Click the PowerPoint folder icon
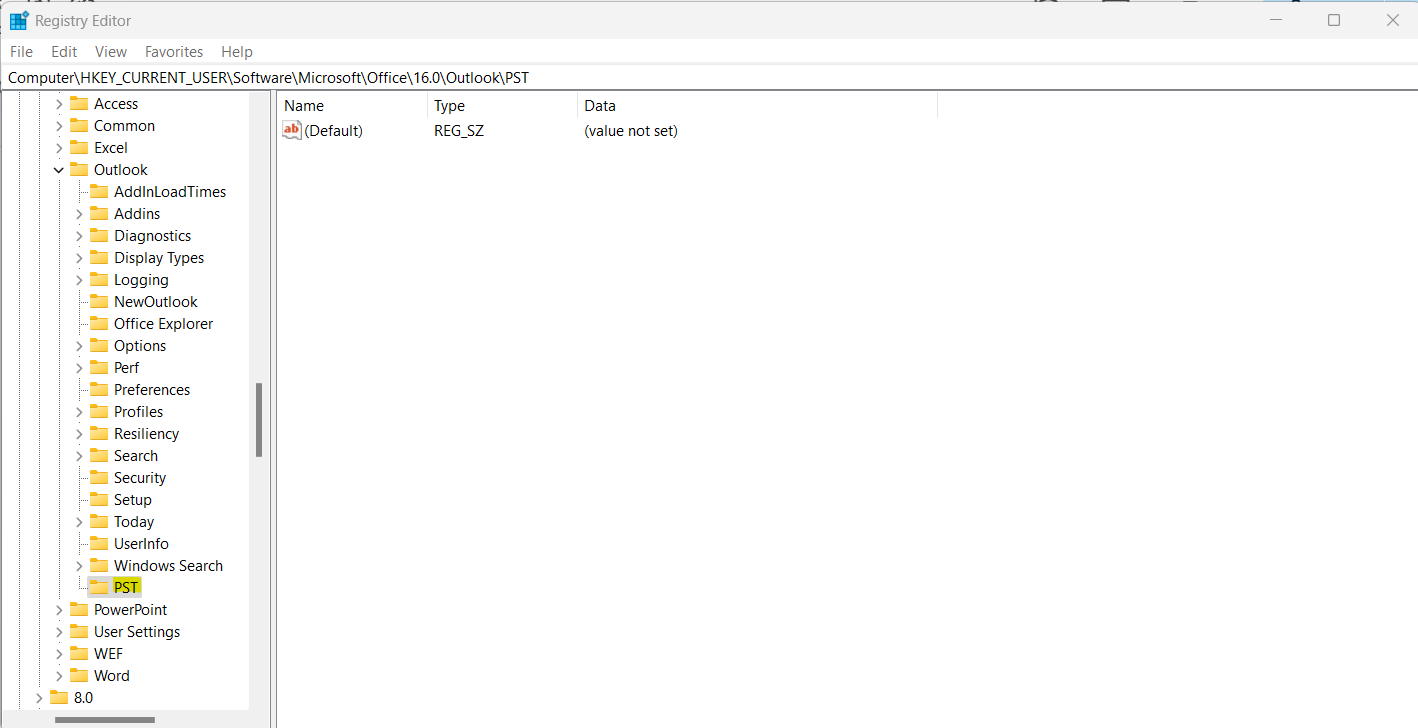 (79, 609)
